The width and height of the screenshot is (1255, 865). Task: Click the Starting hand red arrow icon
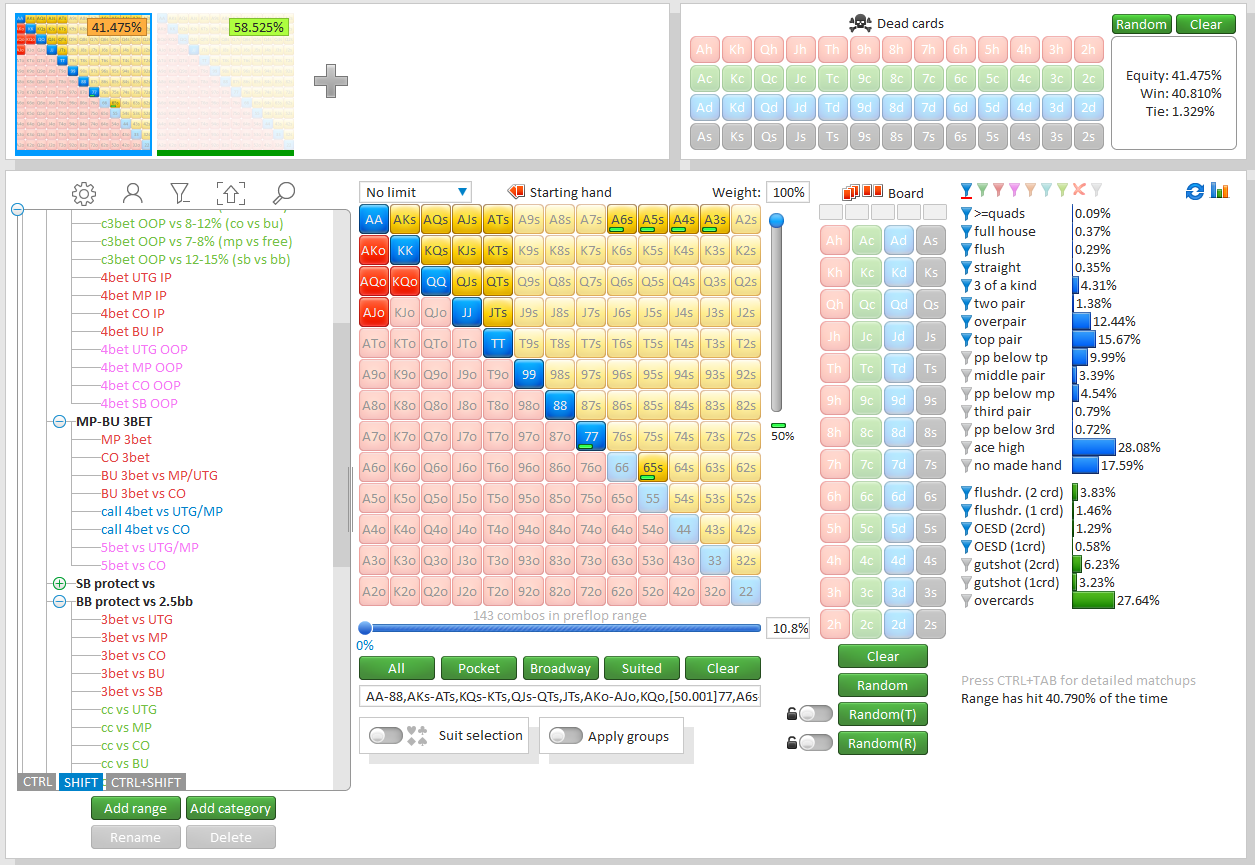point(516,192)
